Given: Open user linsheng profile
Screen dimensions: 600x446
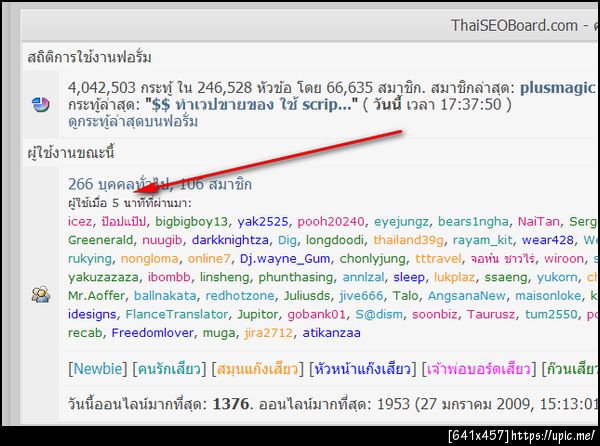Looking at the screenshot, I should click(224, 277).
